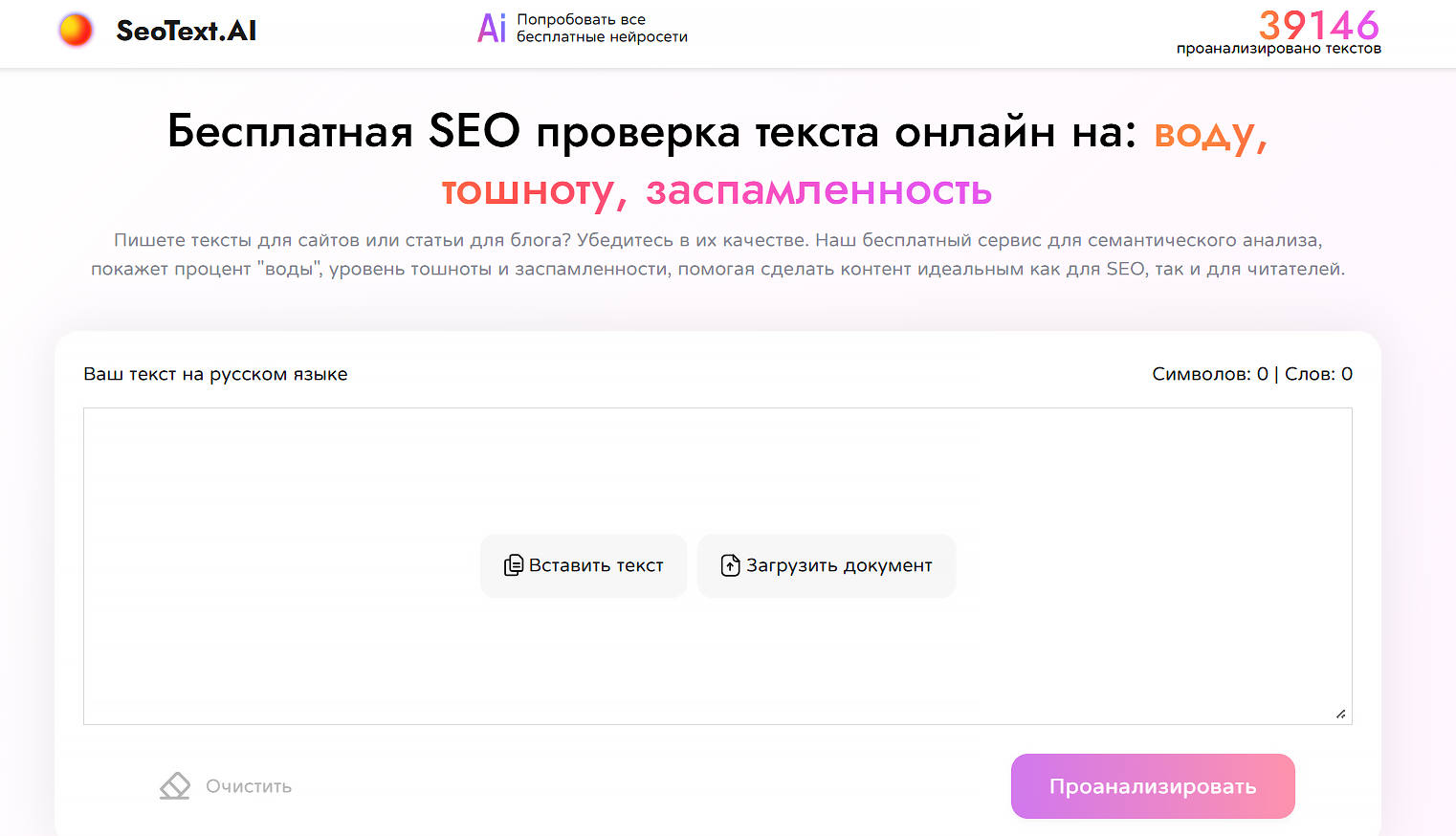Click the SeoText.AI header text
The height and width of the screenshot is (836, 1456).
coord(186,30)
